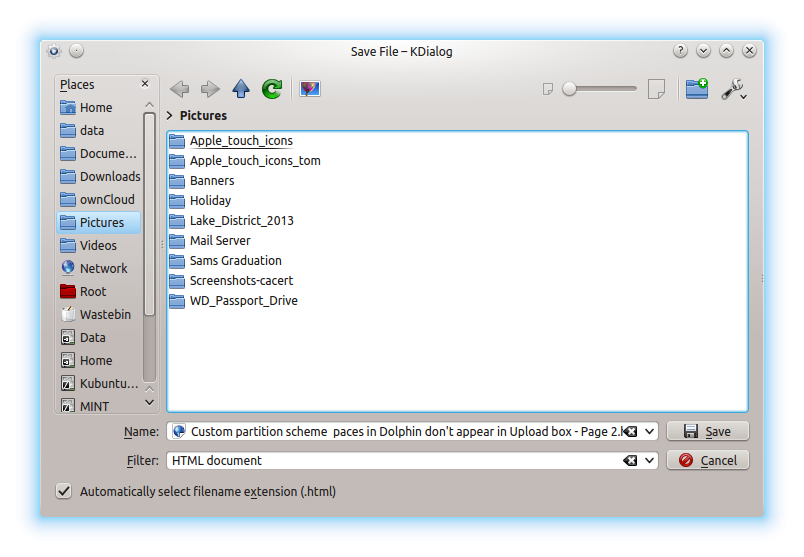The width and height of the screenshot is (804, 557).
Task: Open the Mail Server folder
Action: pyautogui.click(x=210, y=241)
